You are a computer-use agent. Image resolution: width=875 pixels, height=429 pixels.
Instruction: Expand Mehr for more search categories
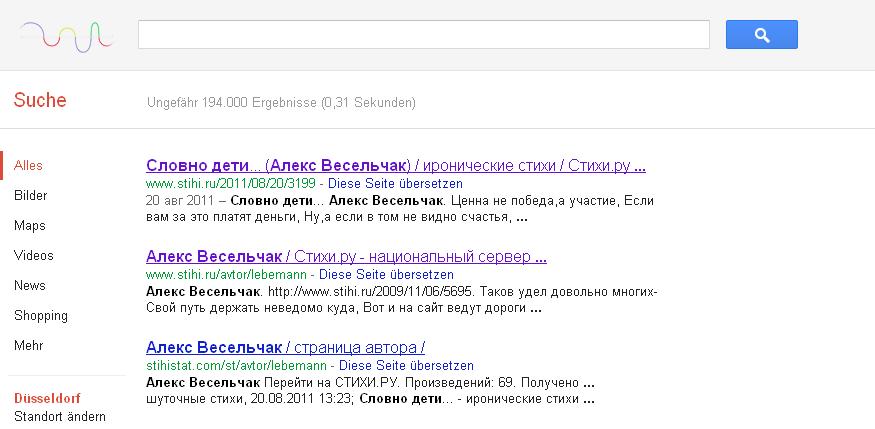29,346
